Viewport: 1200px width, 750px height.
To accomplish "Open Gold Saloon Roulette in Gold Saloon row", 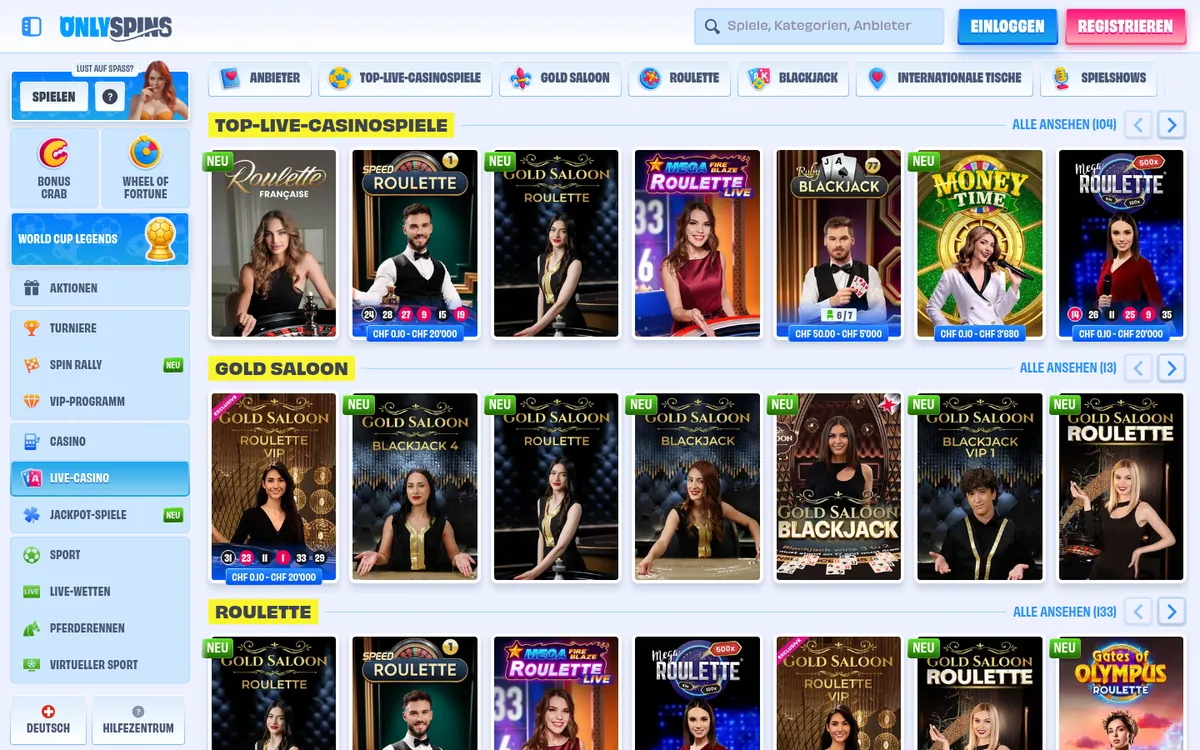I will click(x=556, y=487).
